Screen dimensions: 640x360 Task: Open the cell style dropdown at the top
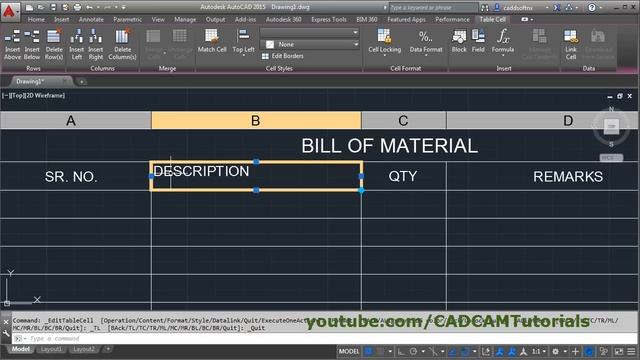[310, 32]
